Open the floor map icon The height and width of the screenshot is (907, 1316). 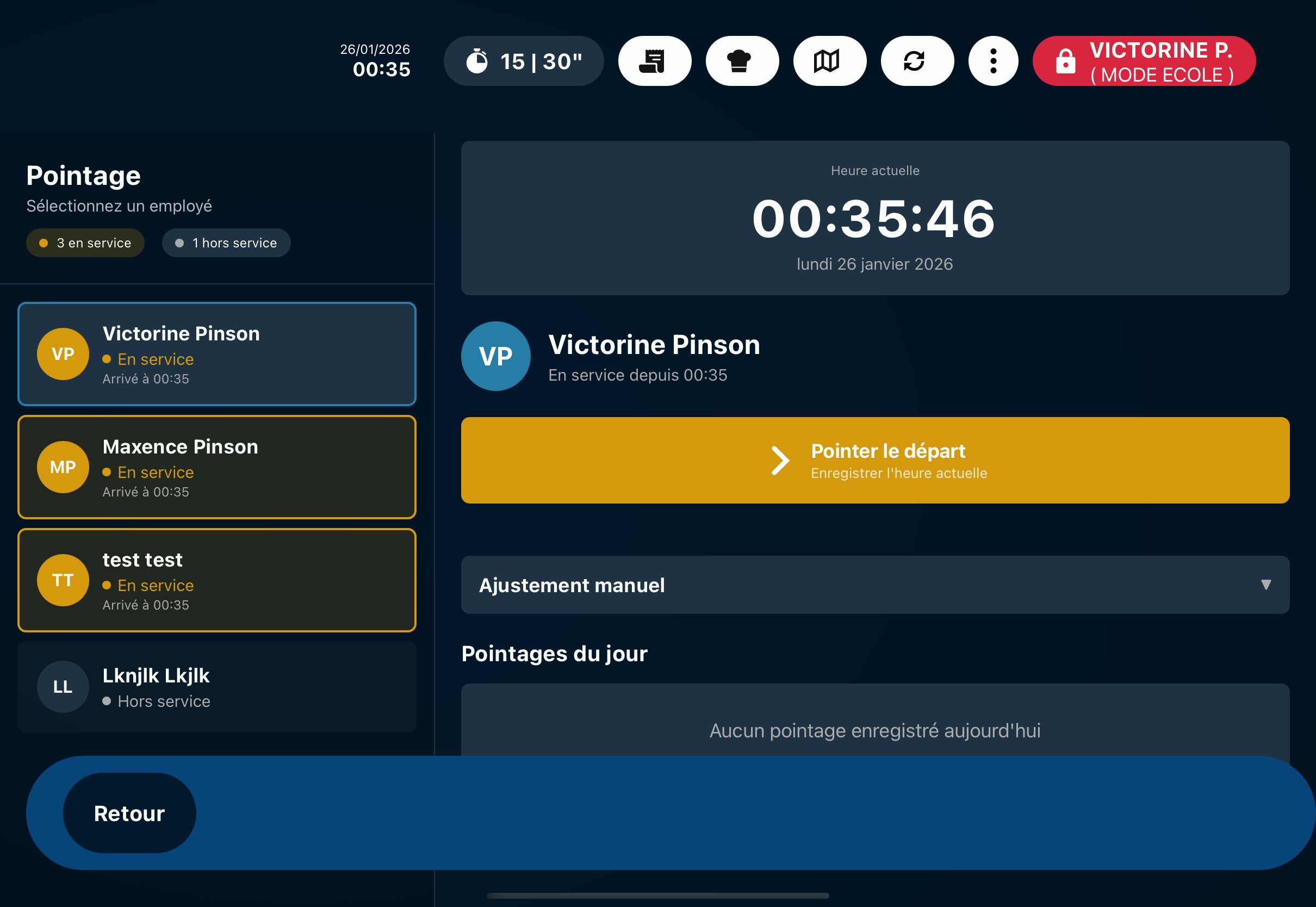point(829,61)
